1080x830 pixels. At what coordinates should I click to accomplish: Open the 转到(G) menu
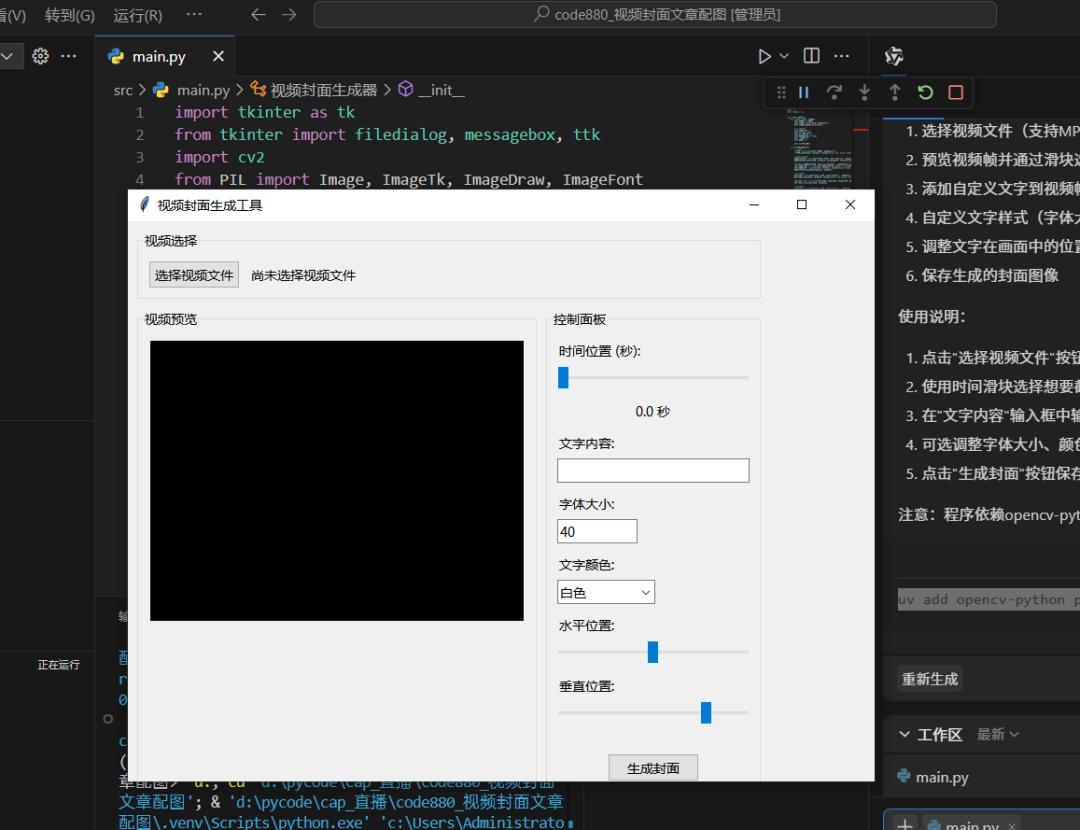click(69, 15)
